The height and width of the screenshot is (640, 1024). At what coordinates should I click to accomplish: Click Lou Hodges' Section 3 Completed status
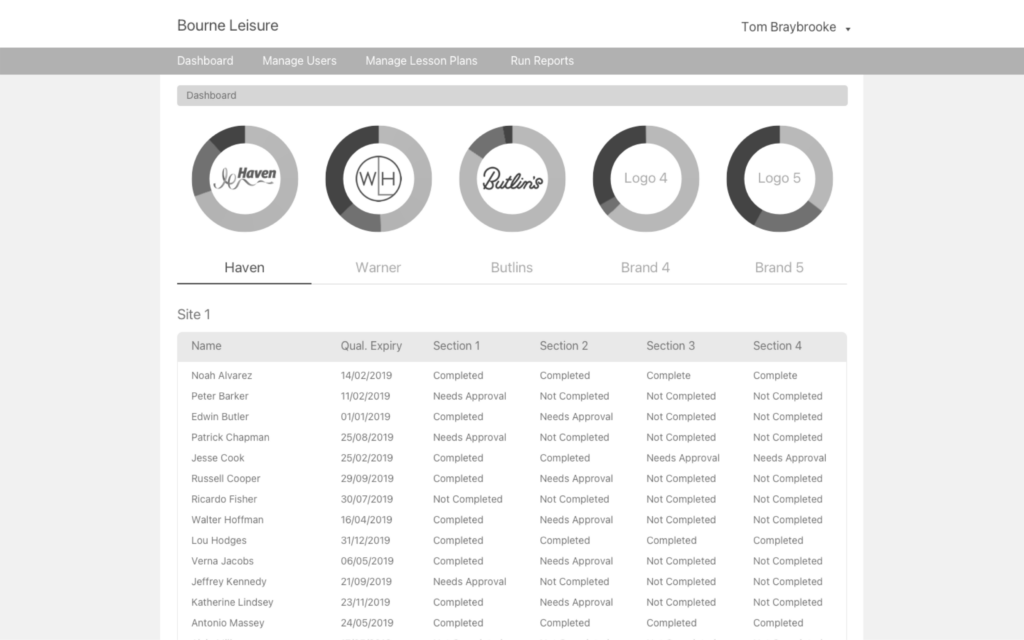(671, 541)
